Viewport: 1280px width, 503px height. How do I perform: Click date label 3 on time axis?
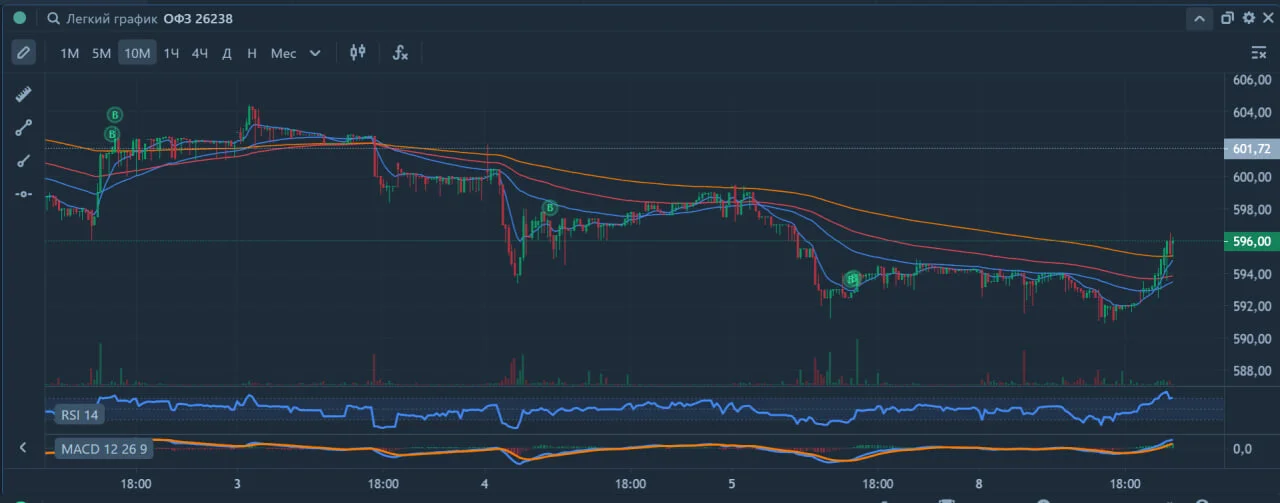coord(237,483)
